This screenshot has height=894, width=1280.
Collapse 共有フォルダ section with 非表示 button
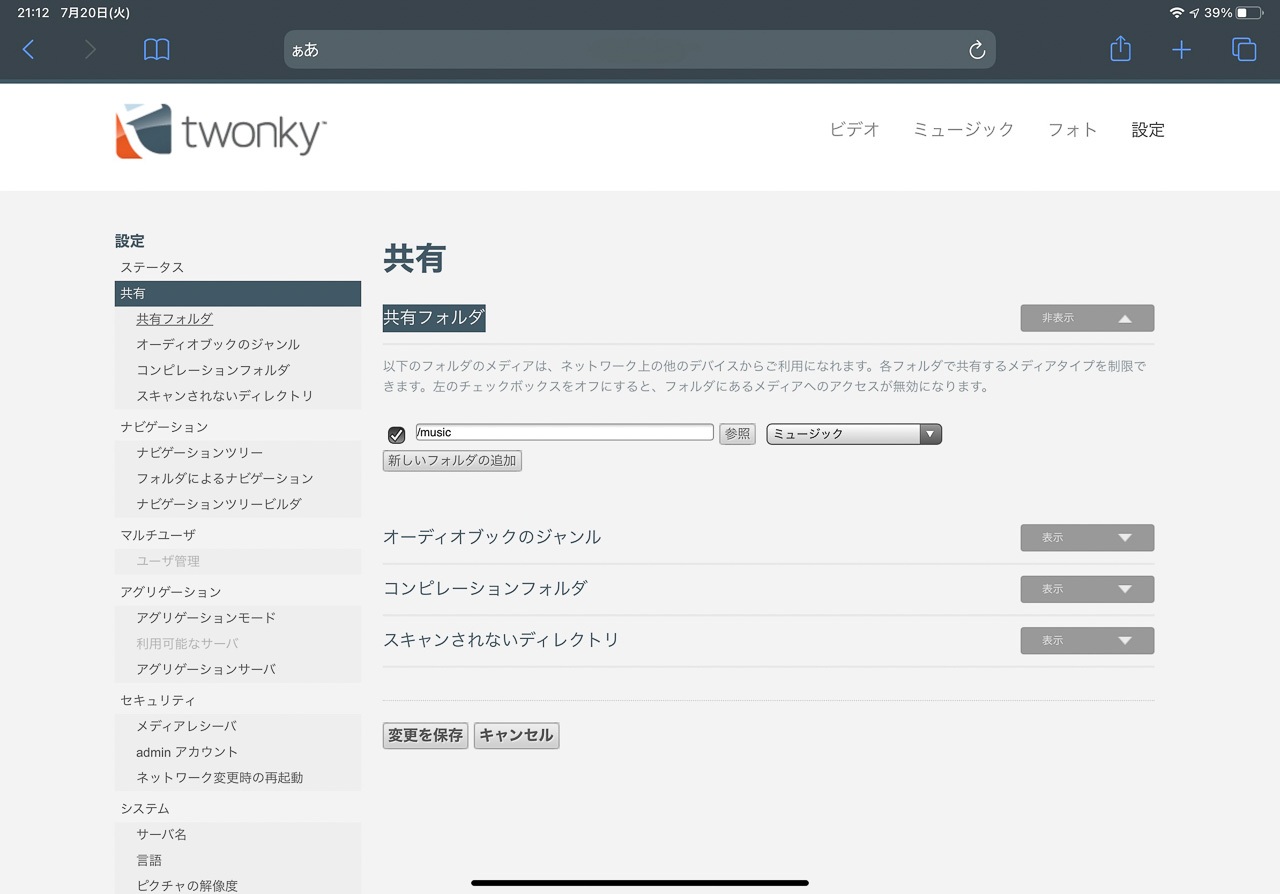(1087, 318)
